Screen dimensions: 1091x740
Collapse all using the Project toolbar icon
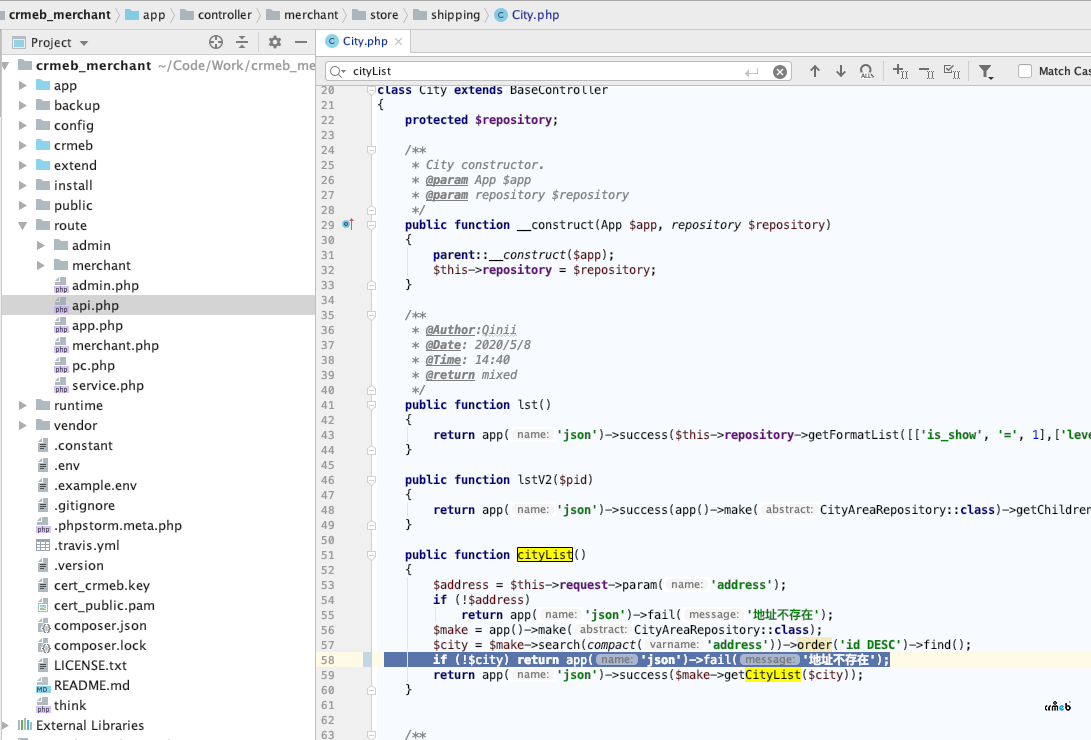click(242, 42)
